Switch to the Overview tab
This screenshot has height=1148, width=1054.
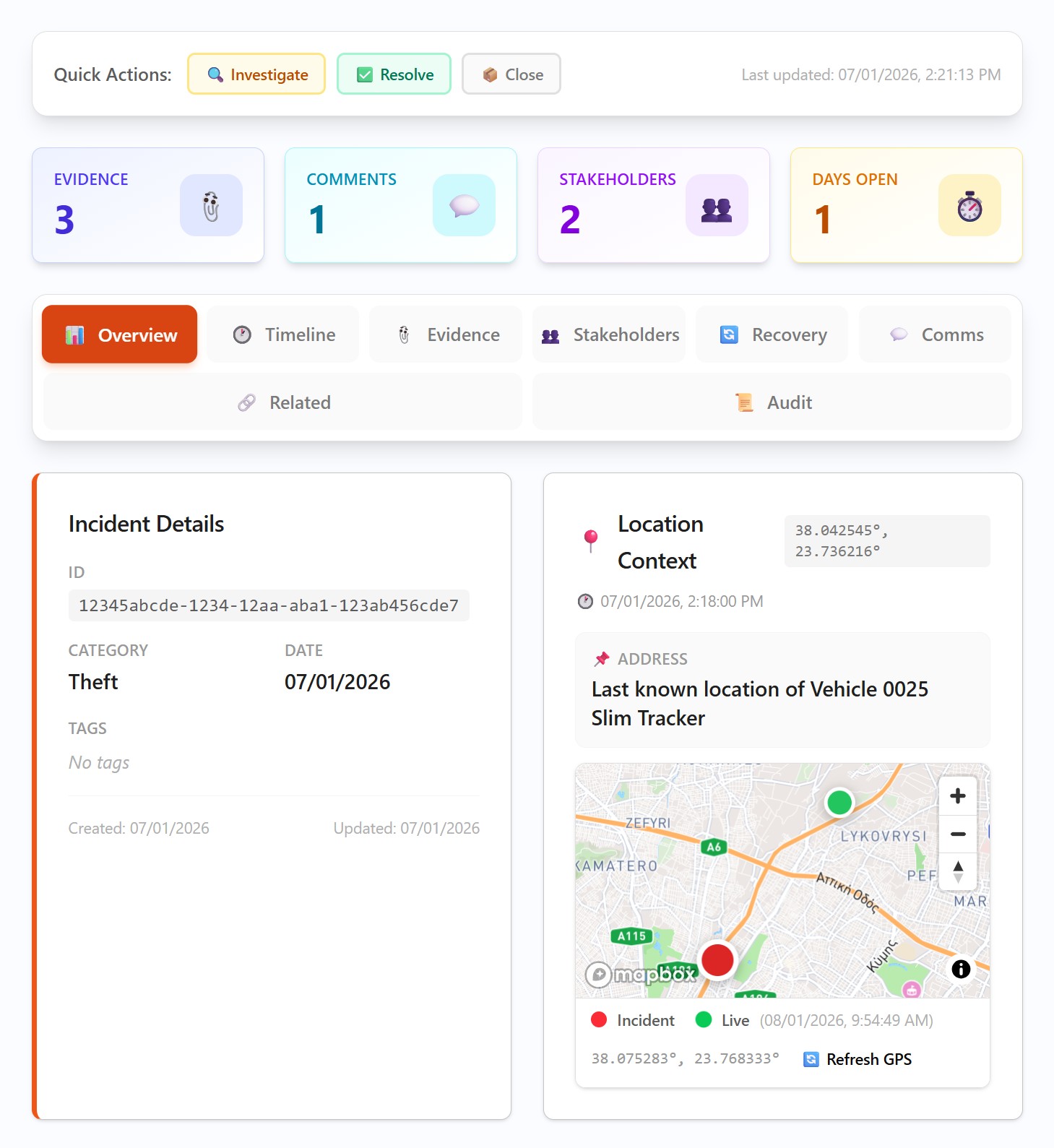pyautogui.click(x=119, y=335)
